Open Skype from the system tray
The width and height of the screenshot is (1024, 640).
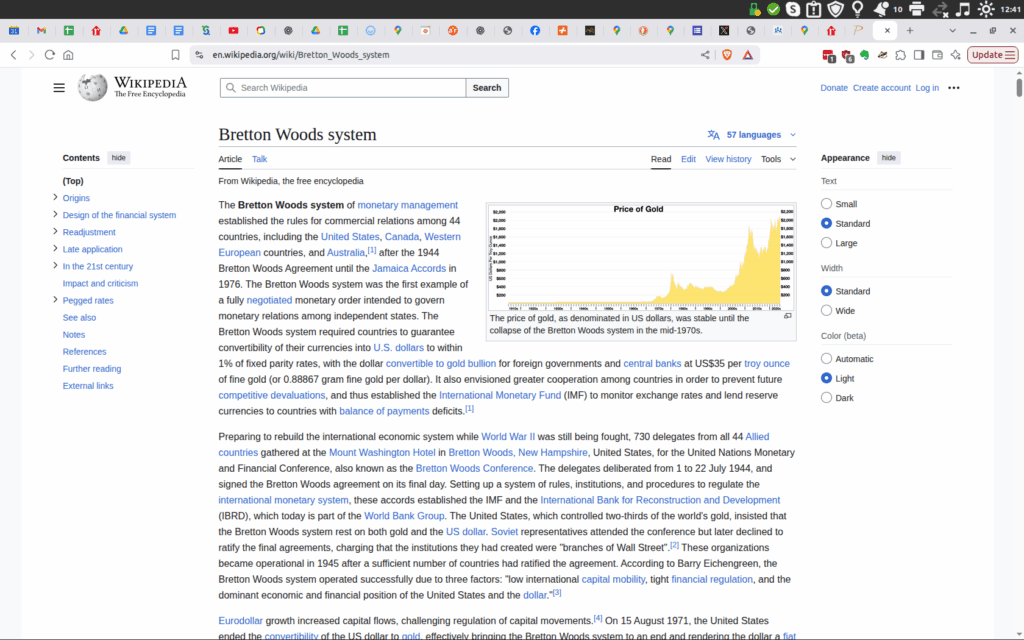click(x=793, y=9)
